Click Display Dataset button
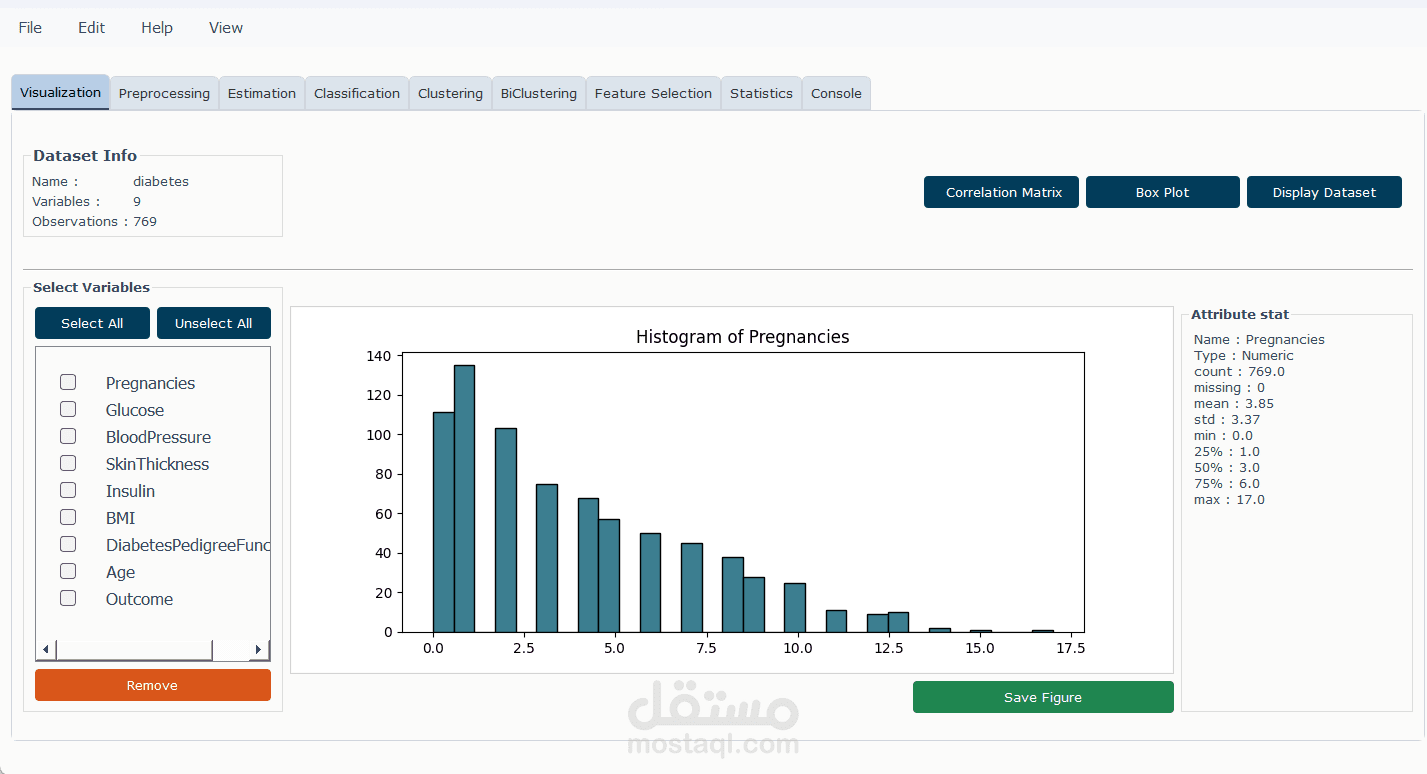The width and height of the screenshot is (1427, 774). coord(1324,192)
